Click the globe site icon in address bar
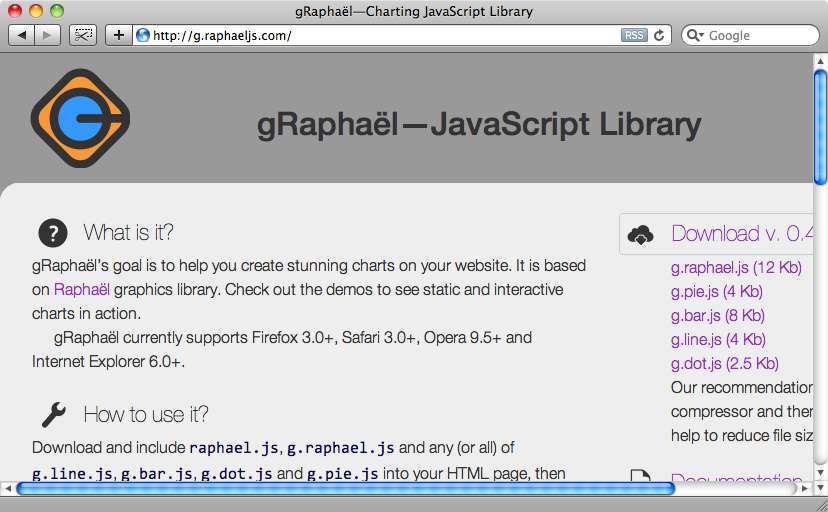 pyautogui.click(x=143, y=35)
